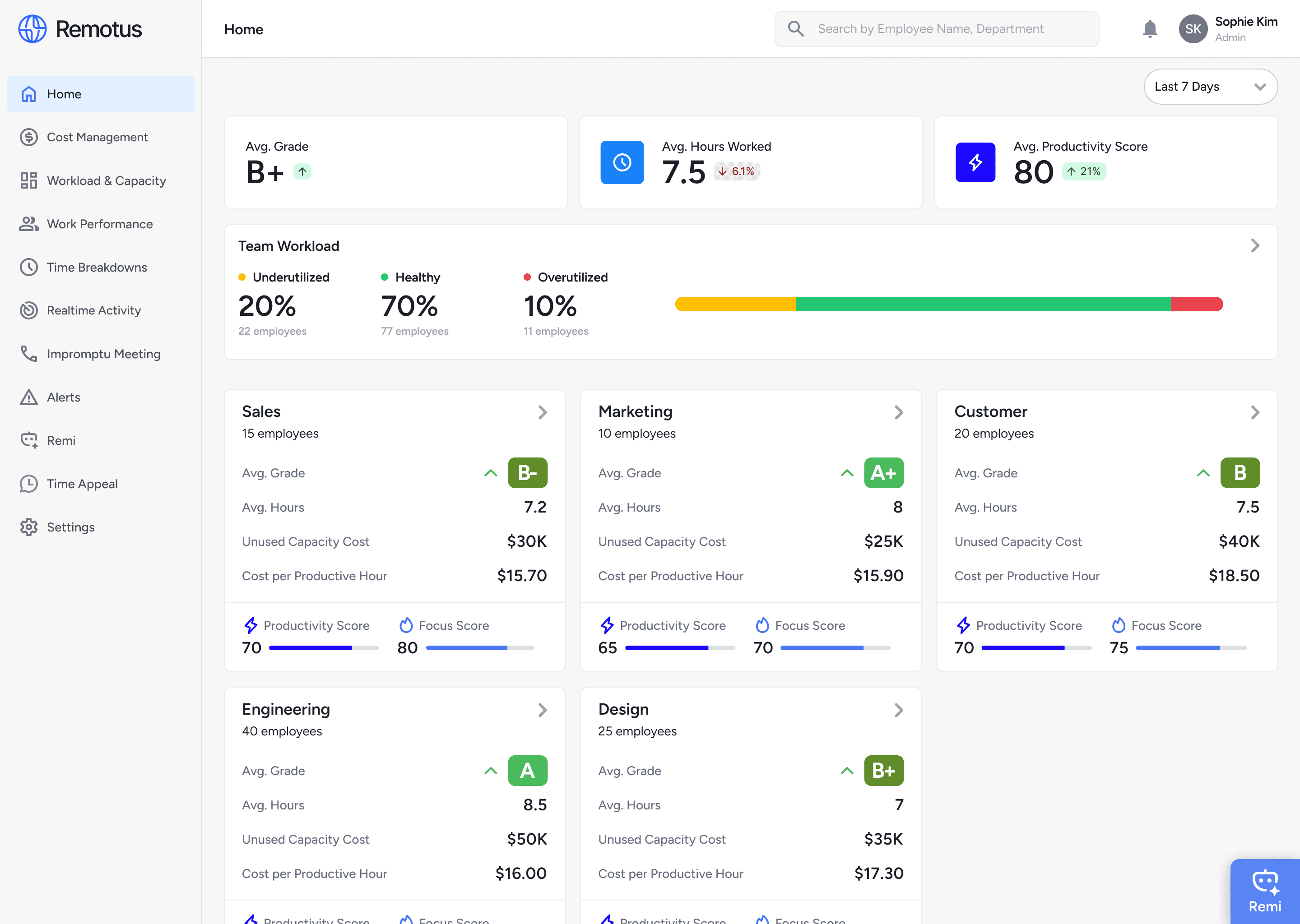Image resolution: width=1300 pixels, height=924 pixels.
Task: Click Sales Focus Score flame icon
Action: (406, 625)
